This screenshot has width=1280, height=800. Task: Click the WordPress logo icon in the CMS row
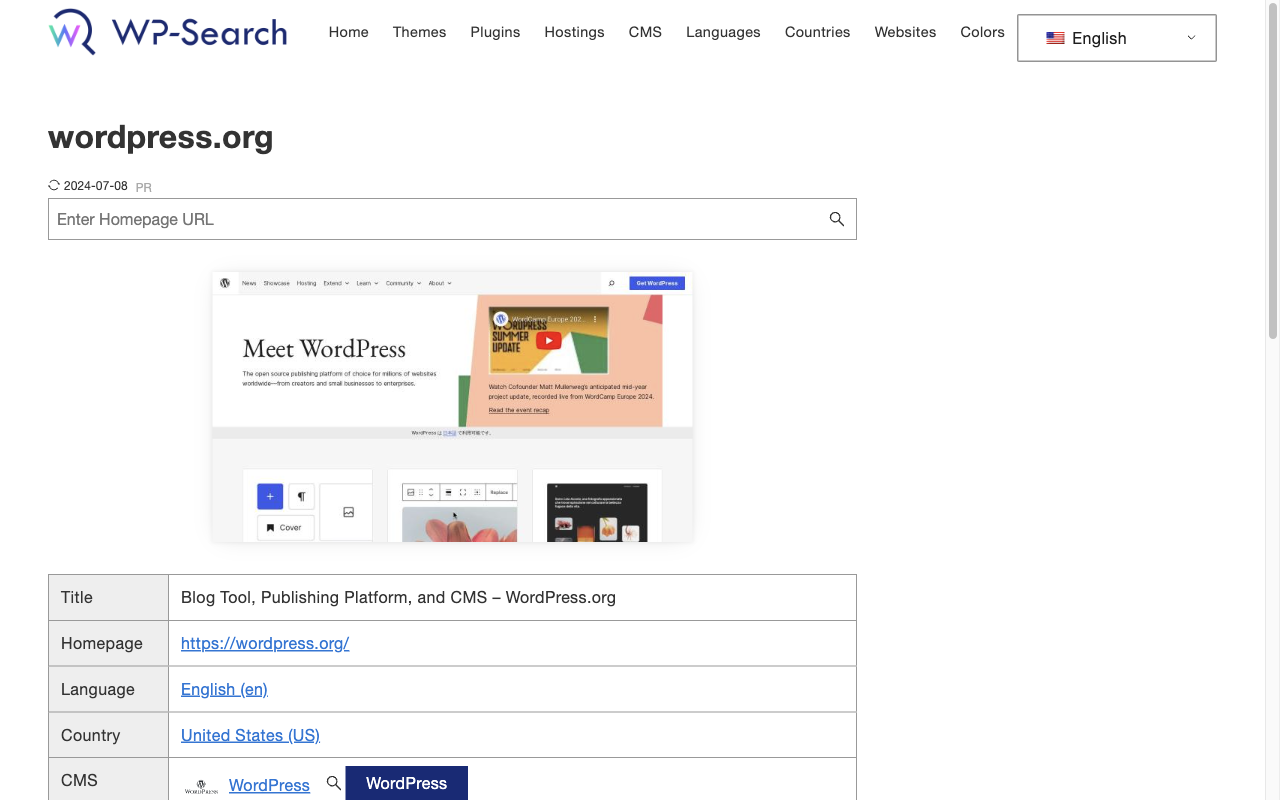[202, 785]
